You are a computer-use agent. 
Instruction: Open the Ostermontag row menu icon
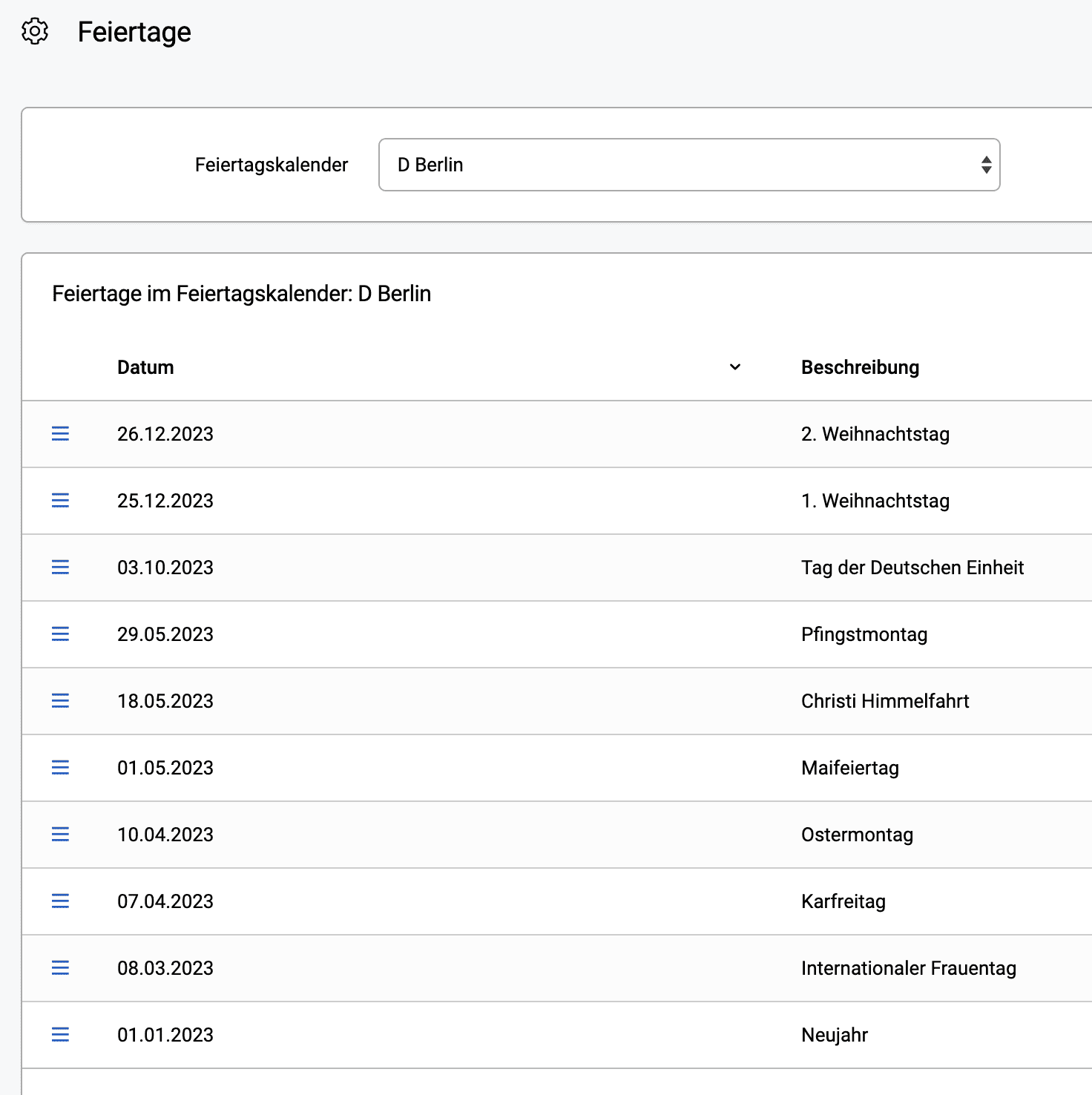coord(60,835)
